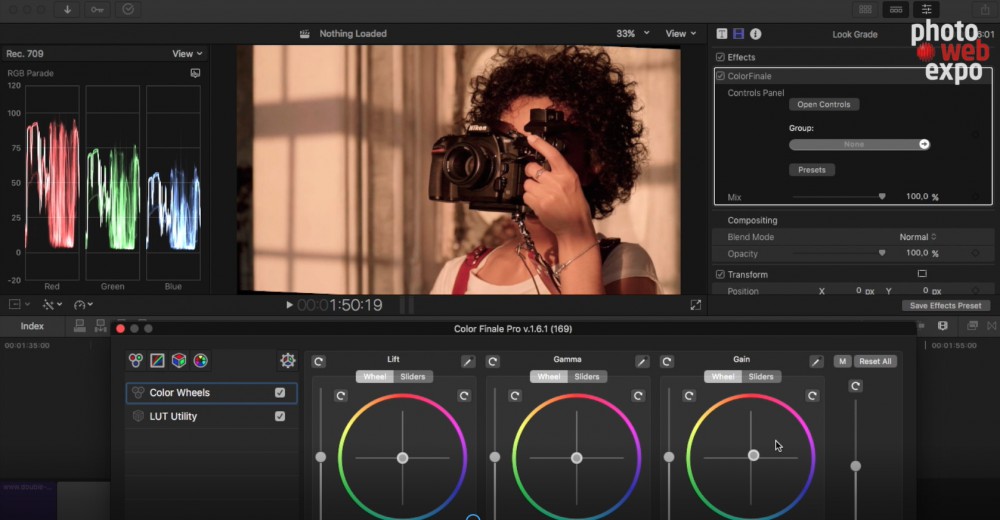
Task: Select the Curves tool icon
Action: click(x=157, y=361)
